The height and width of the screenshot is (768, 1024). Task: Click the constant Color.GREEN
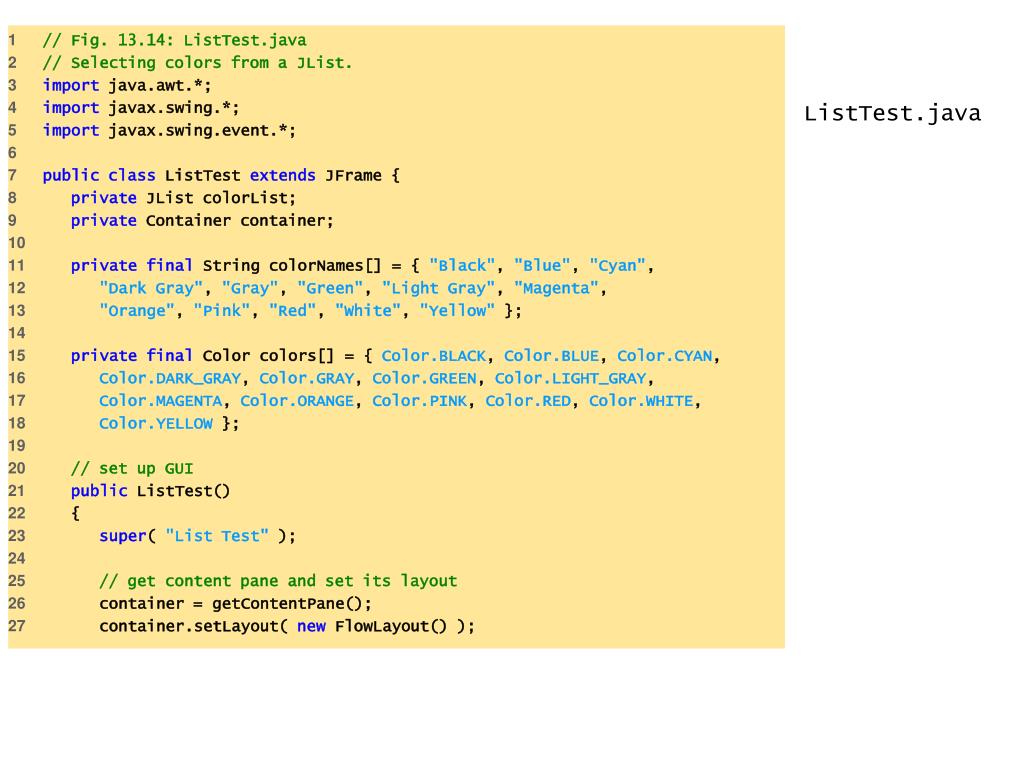pyautogui.click(x=424, y=379)
